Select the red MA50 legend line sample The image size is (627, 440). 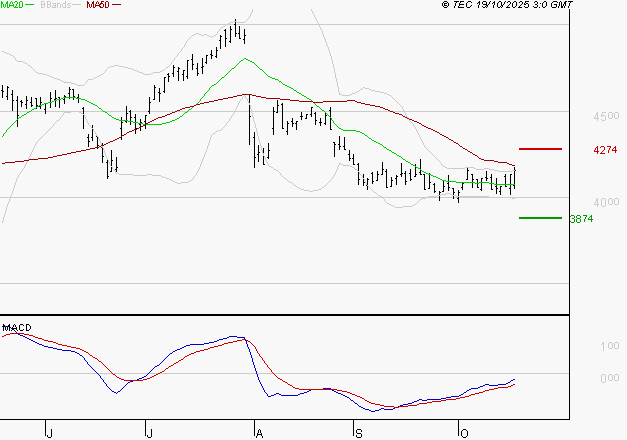pyautogui.click(x=117, y=5)
